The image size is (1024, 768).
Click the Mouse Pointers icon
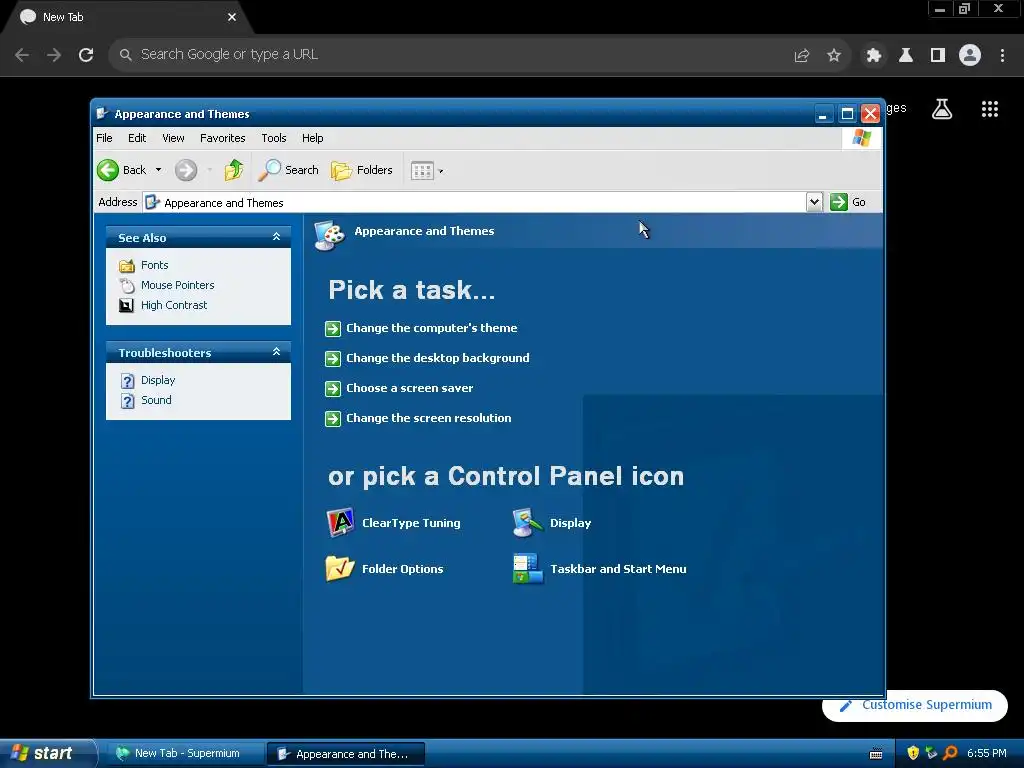click(127, 285)
